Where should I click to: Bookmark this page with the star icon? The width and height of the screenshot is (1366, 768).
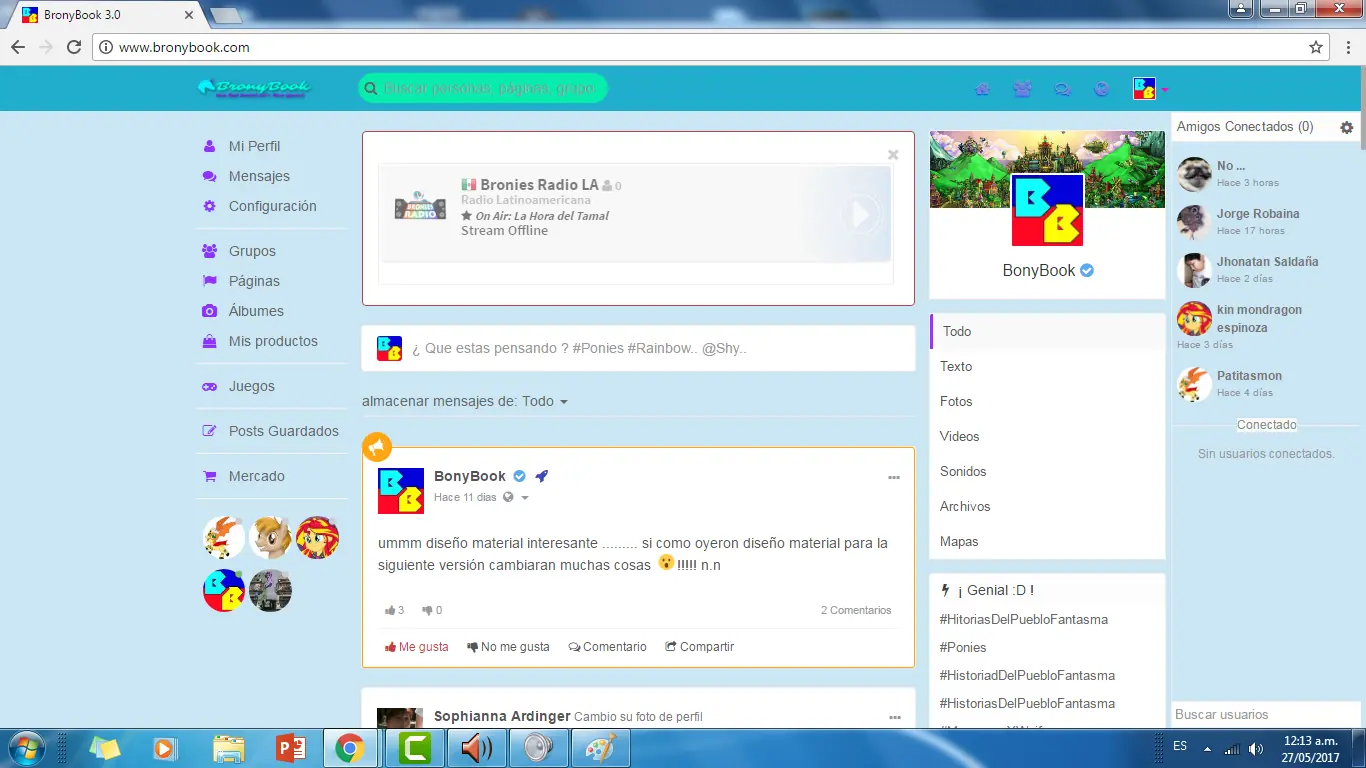1316,47
